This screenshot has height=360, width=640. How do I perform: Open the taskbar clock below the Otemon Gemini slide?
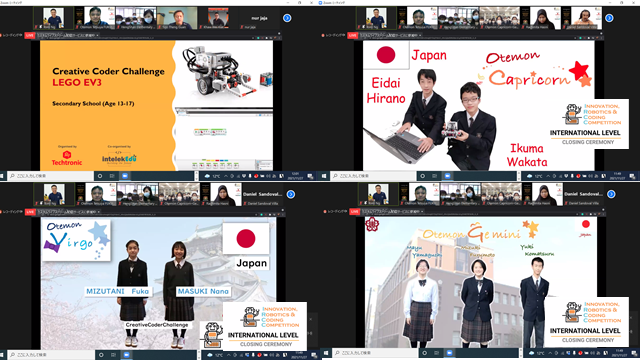[620, 353]
